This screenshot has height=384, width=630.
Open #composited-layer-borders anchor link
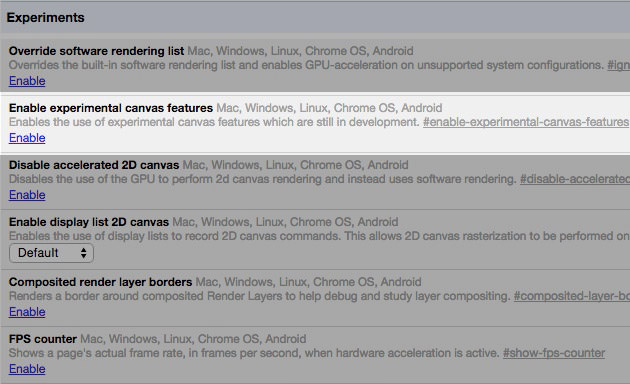(572, 296)
